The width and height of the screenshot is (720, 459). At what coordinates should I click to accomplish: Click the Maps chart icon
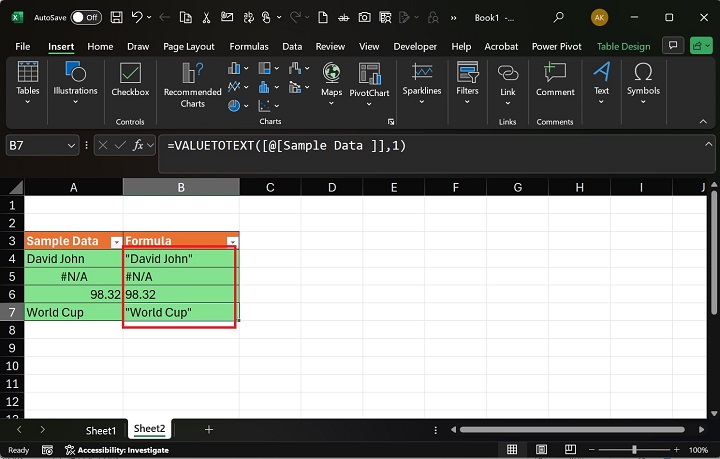pos(331,79)
